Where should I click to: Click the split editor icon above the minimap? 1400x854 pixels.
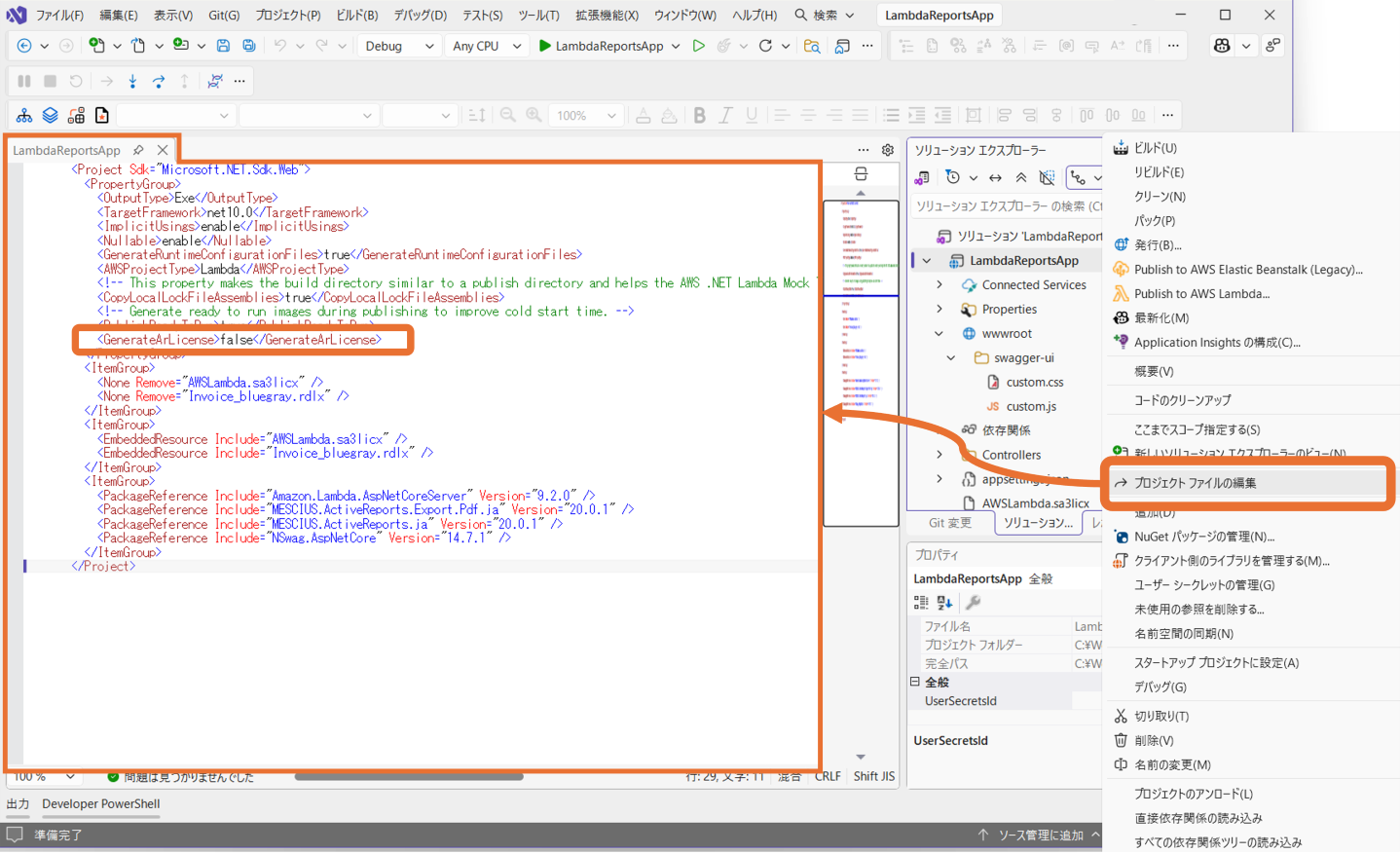pos(861,174)
